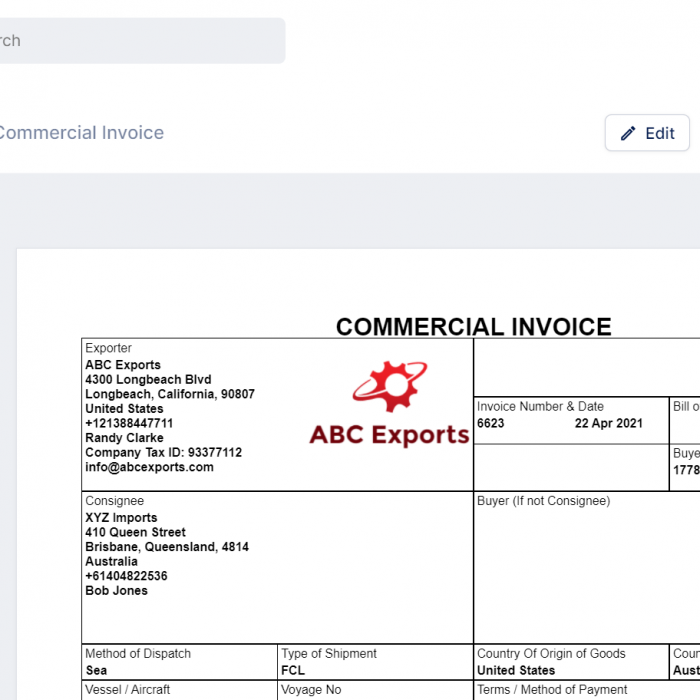
Task: Click consignee address 410 Queen Street
Action: [135, 533]
